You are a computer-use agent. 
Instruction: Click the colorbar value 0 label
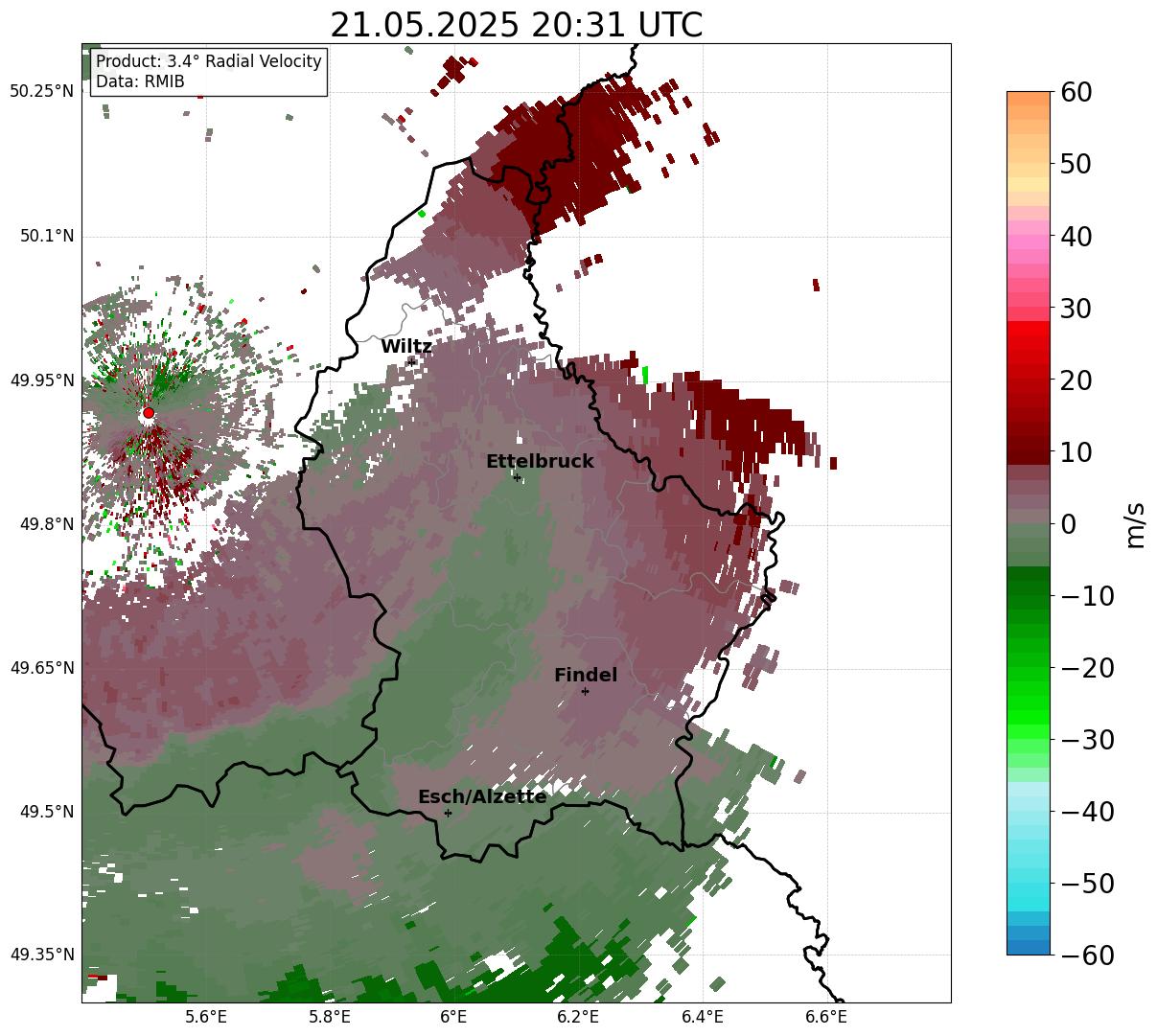(1068, 524)
